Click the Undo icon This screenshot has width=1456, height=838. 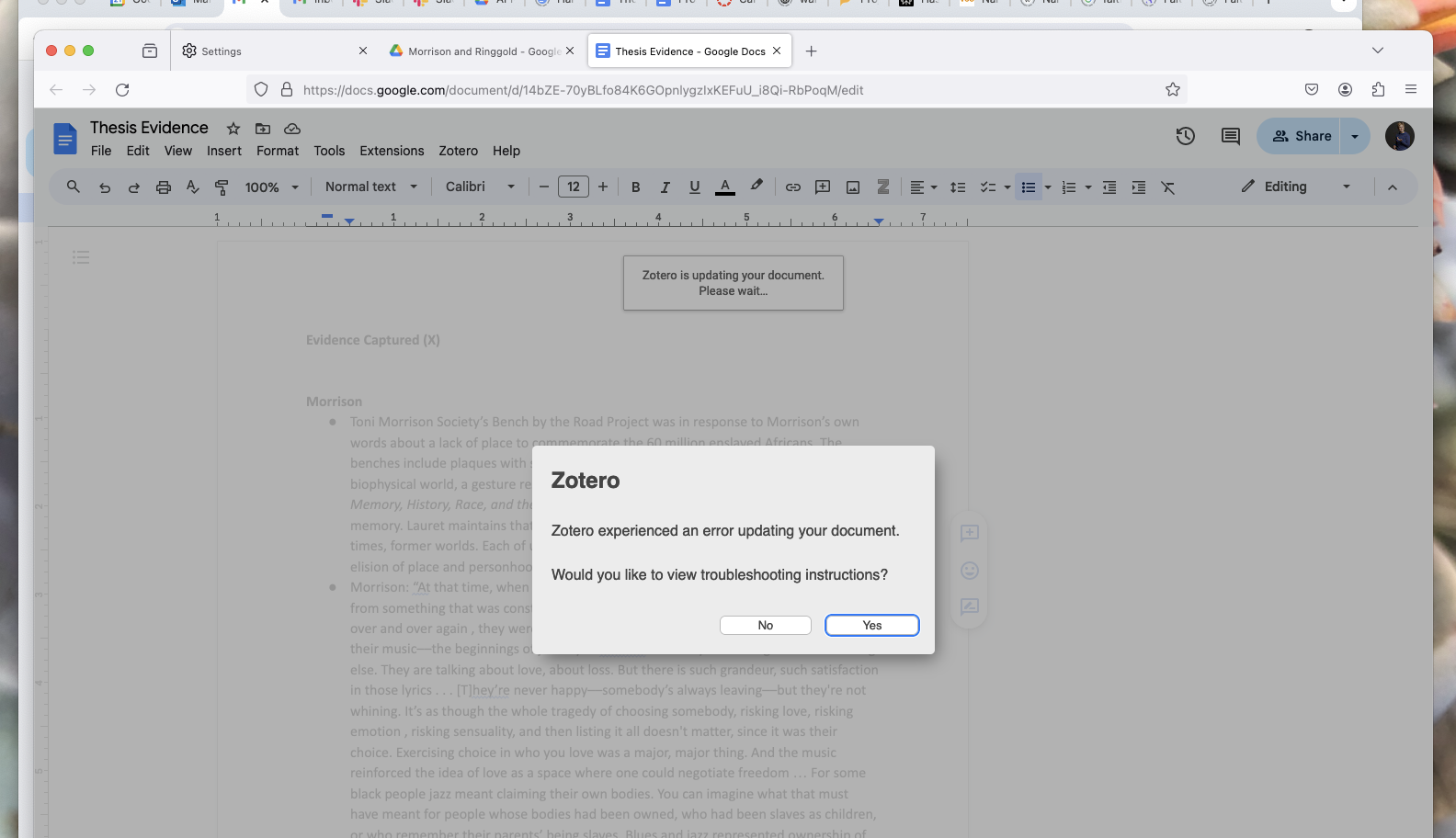(x=105, y=187)
